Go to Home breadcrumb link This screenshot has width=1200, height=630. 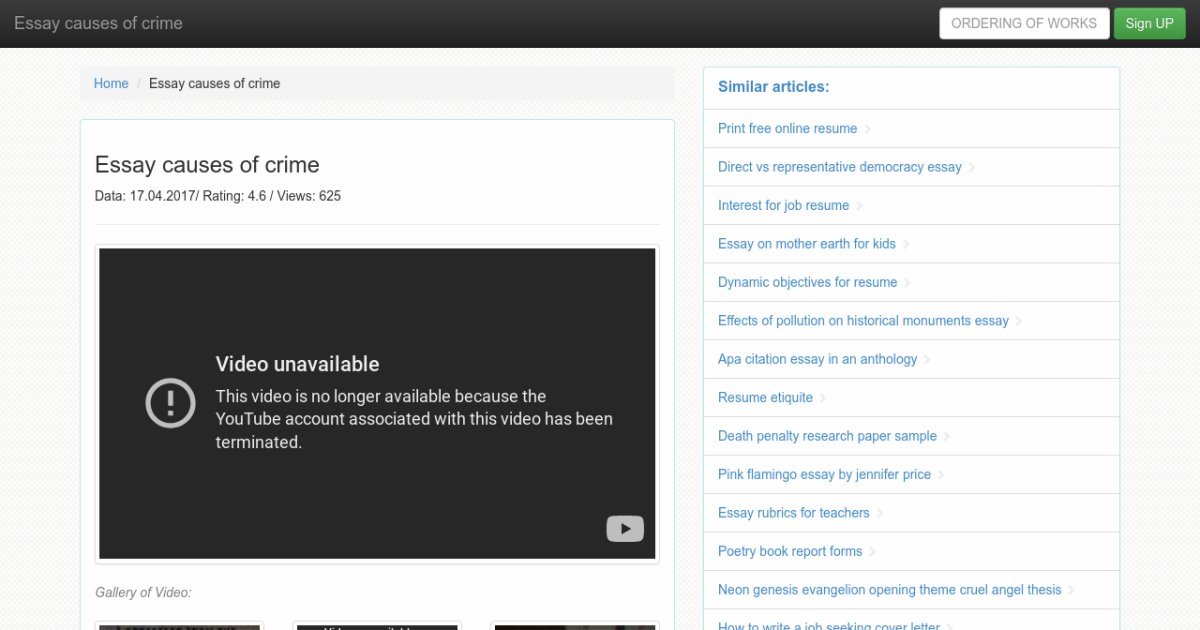(x=111, y=84)
